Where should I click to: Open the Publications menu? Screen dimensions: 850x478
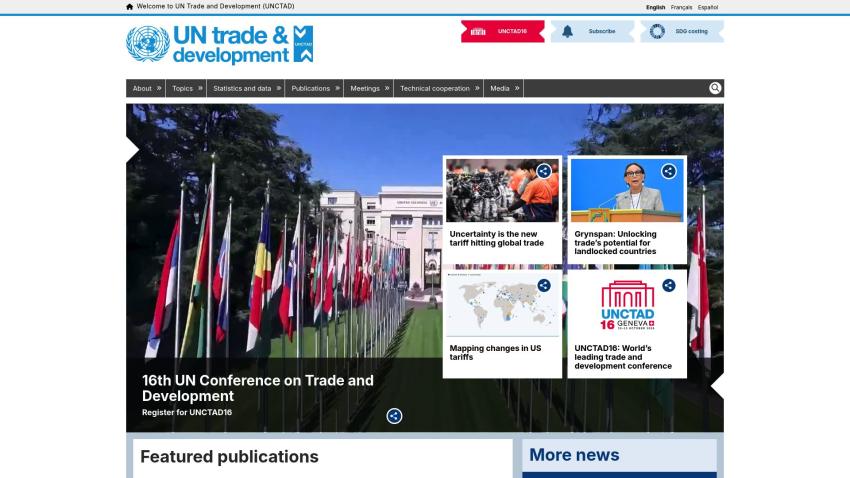click(310, 88)
